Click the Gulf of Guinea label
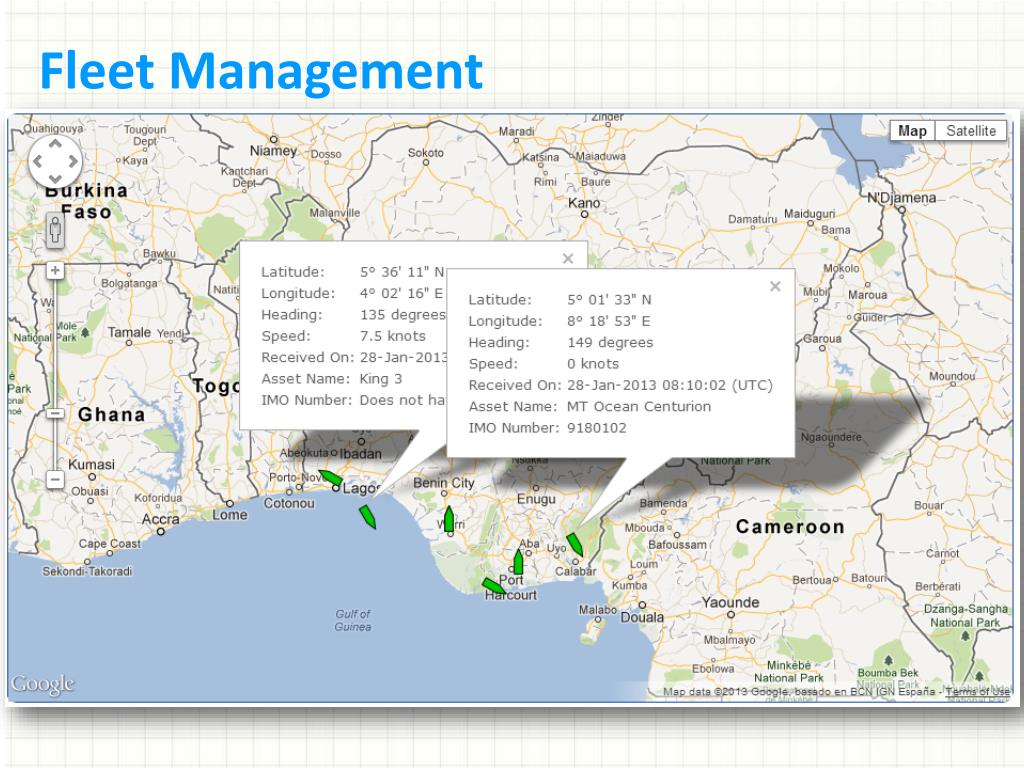Image resolution: width=1024 pixels, height=768 pixels. tap(353, 620)
